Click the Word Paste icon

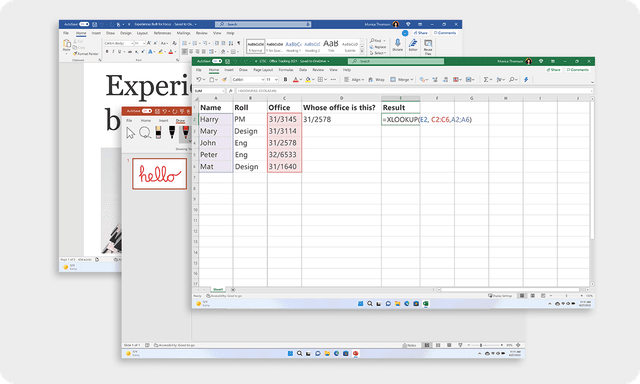tap(67, 46)
